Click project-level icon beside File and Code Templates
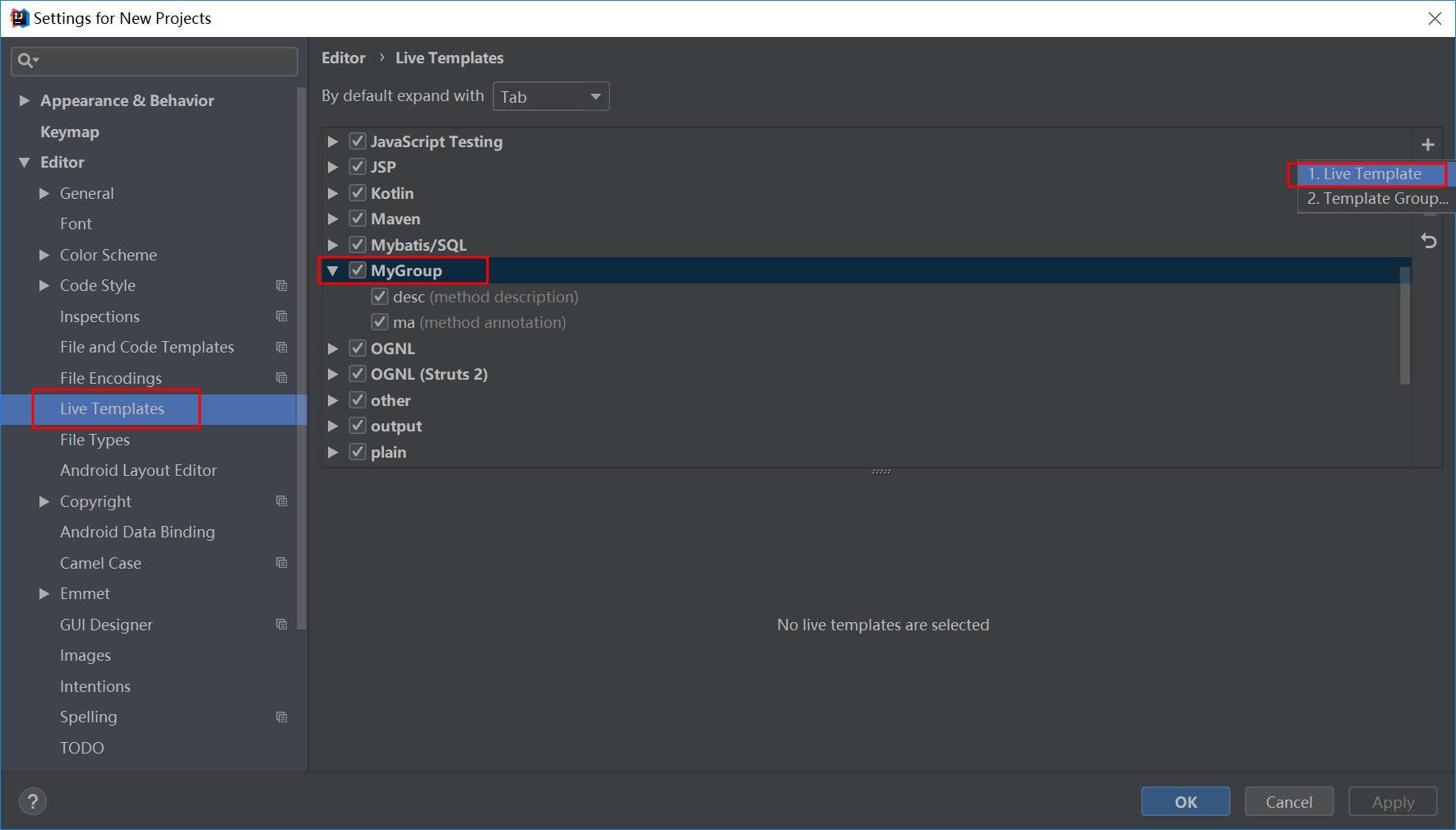 pos(281,347)
